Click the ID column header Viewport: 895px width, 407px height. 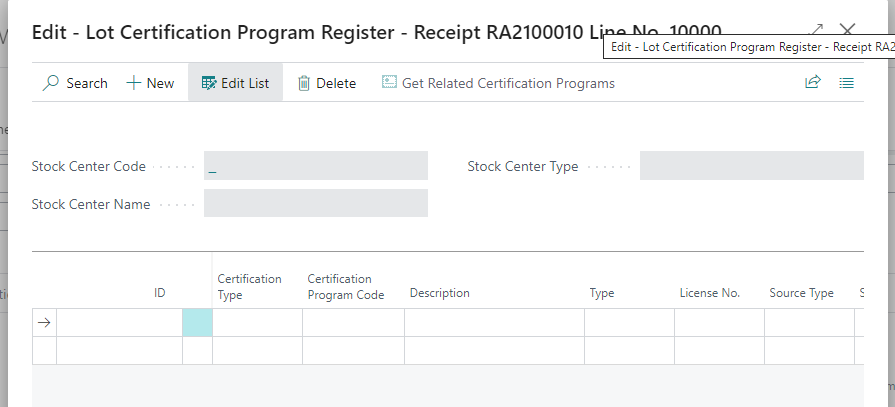pyautogui.click(x=159, y=293)
